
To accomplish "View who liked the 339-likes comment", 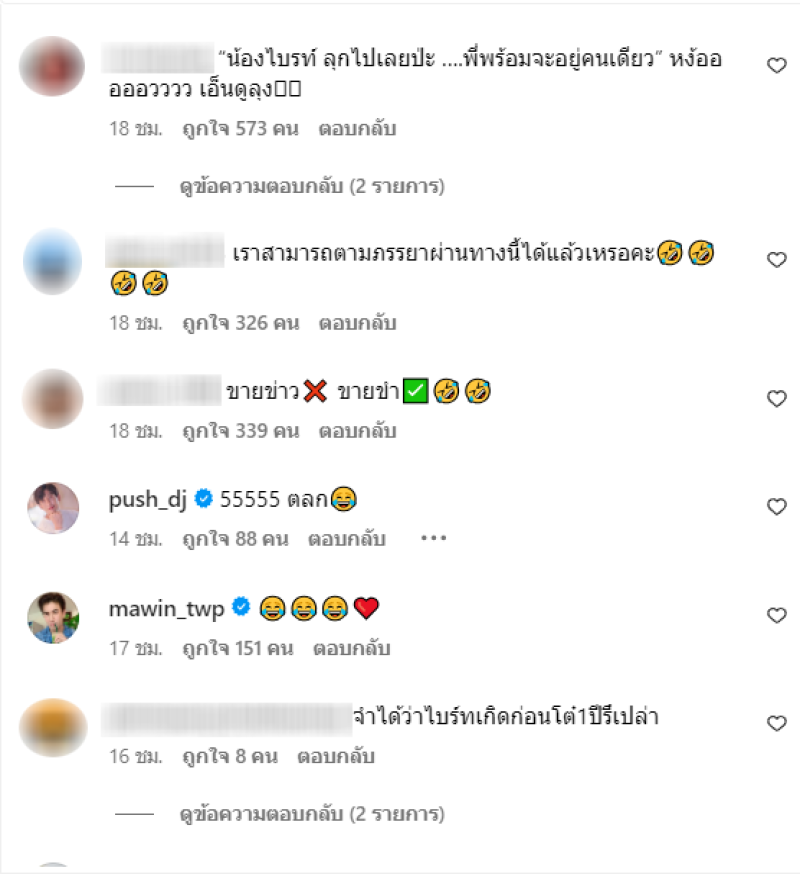I will (x=241, y=431).
